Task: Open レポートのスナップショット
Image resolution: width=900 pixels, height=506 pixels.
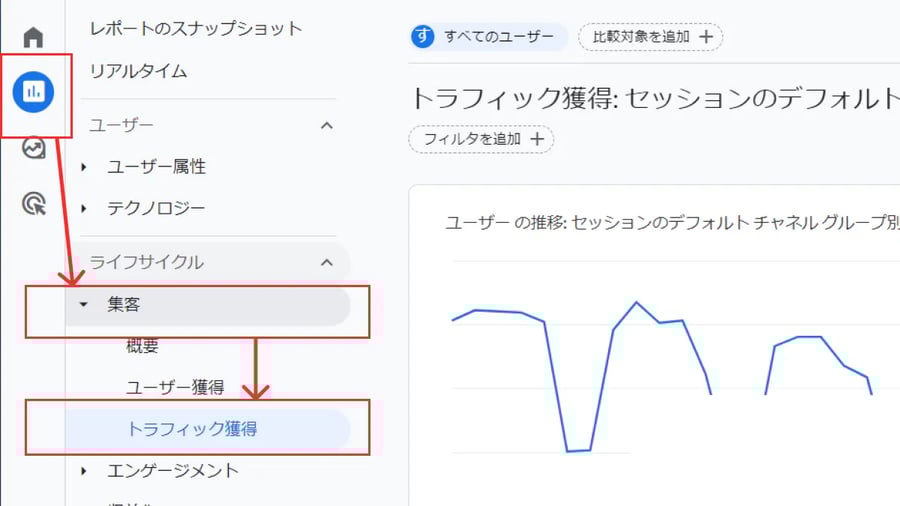Action: (196, 29)
